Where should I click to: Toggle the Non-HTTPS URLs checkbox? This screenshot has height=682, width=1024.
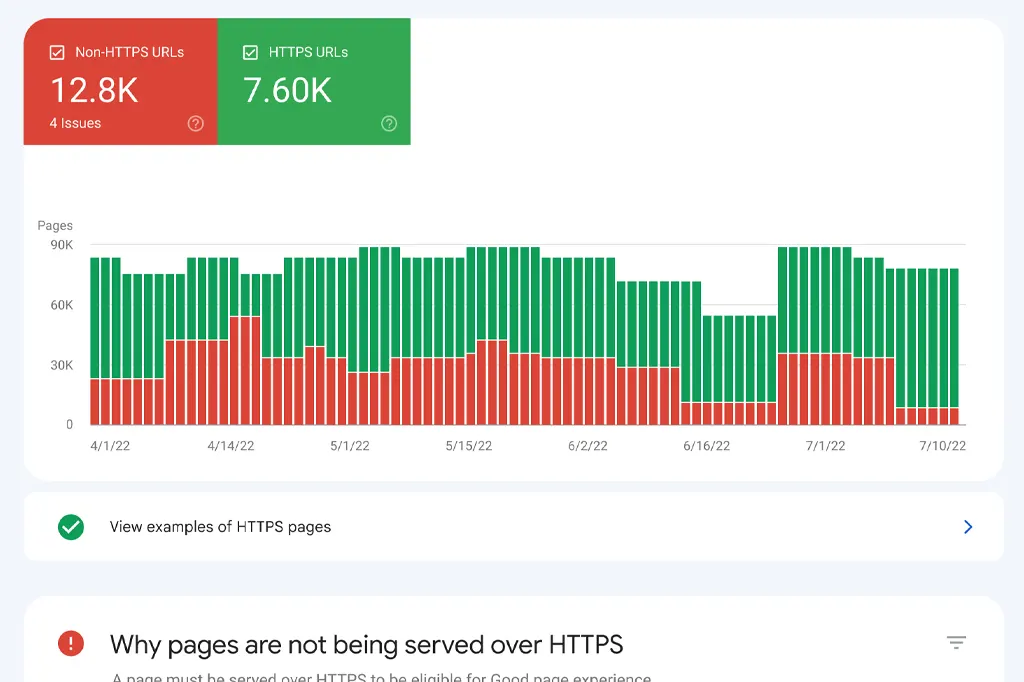[57, 52]
